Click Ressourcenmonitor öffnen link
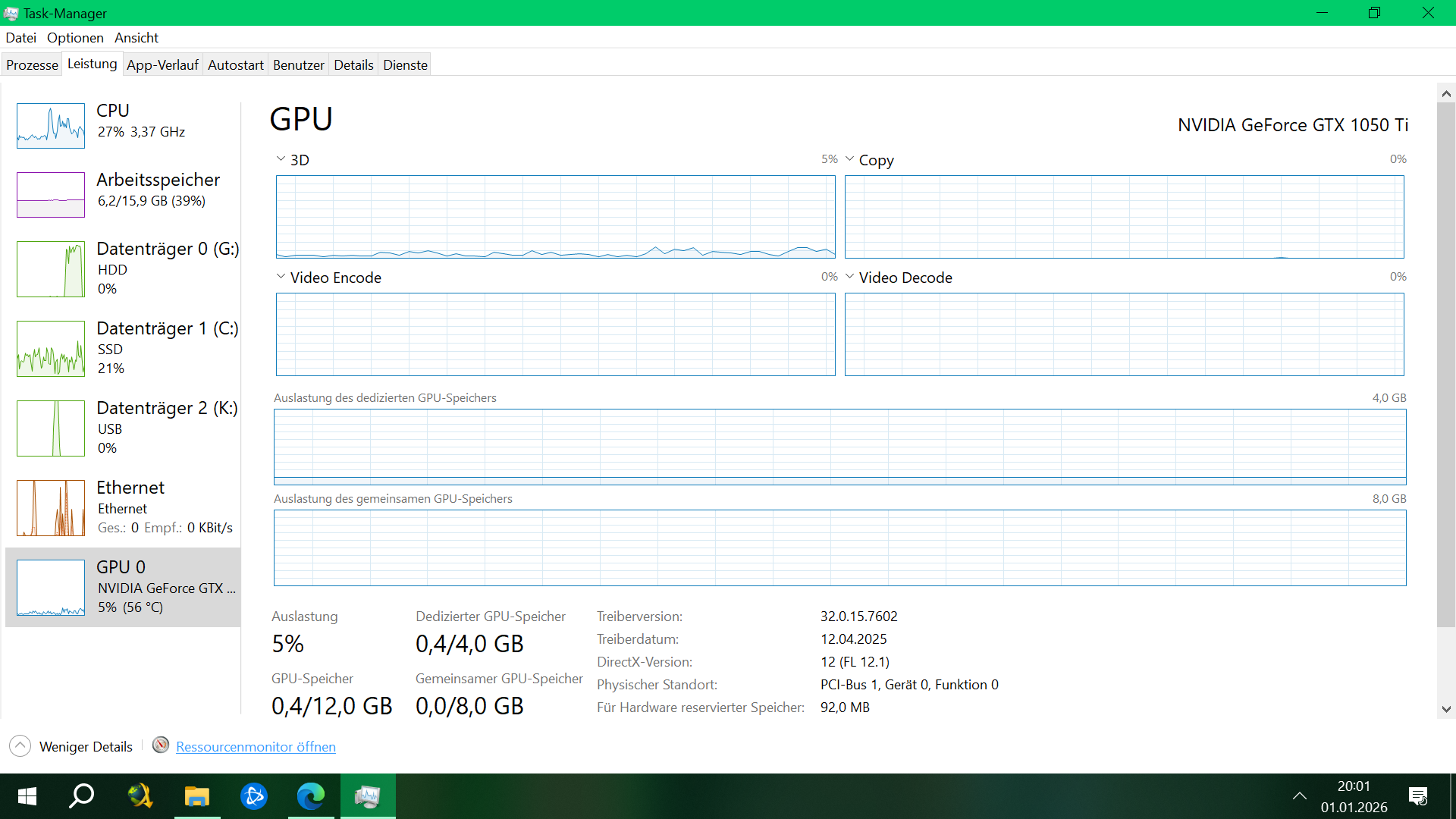 [x=256, y=747]
